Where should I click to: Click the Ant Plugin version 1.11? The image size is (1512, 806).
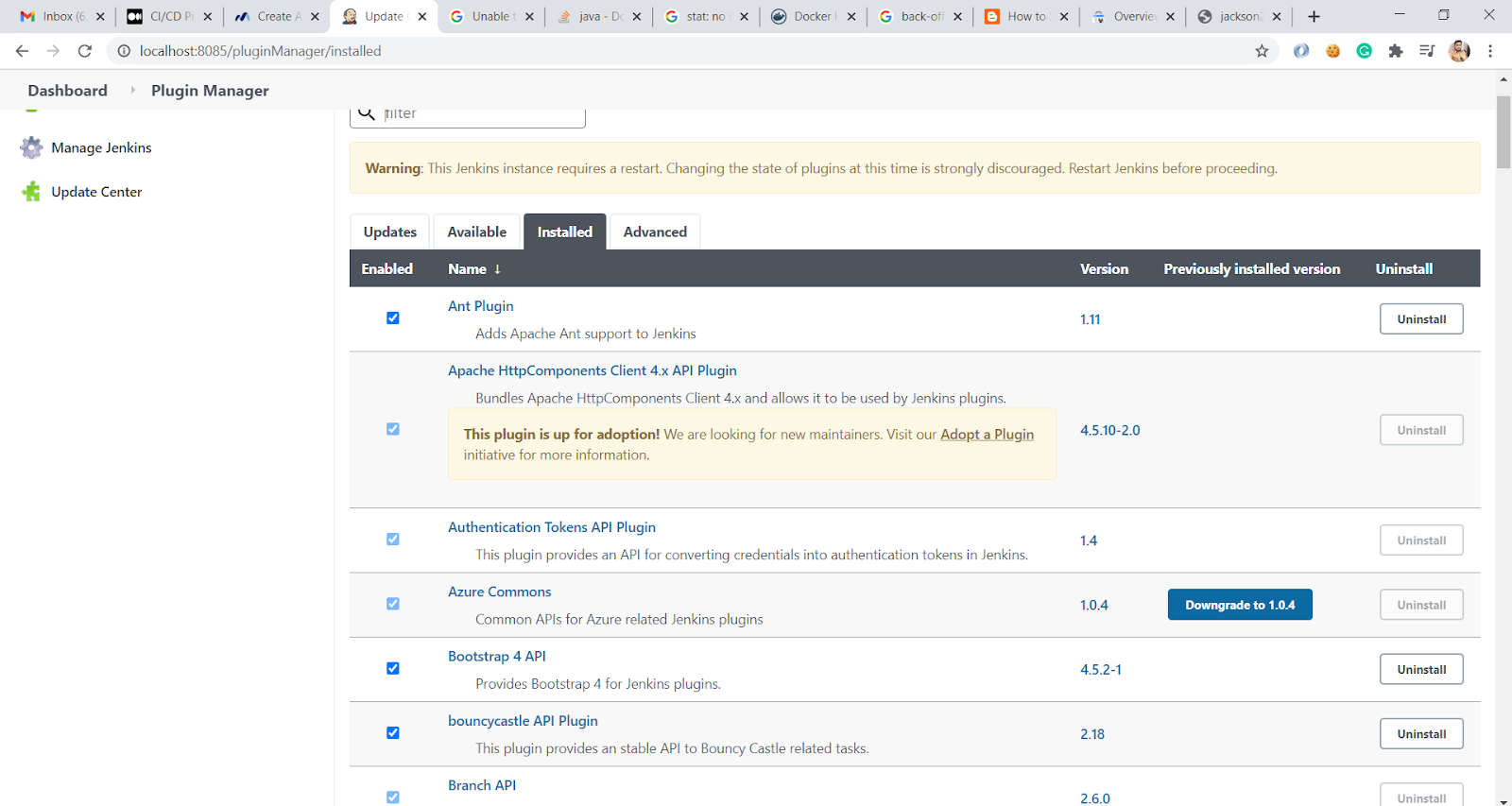coord(1091,319)
